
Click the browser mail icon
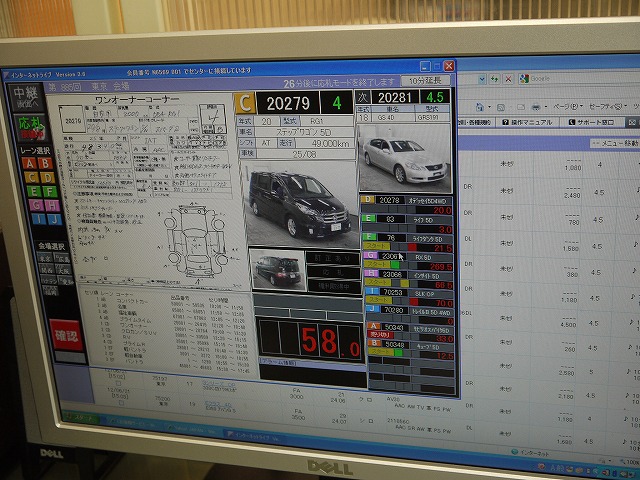point(521,107)
